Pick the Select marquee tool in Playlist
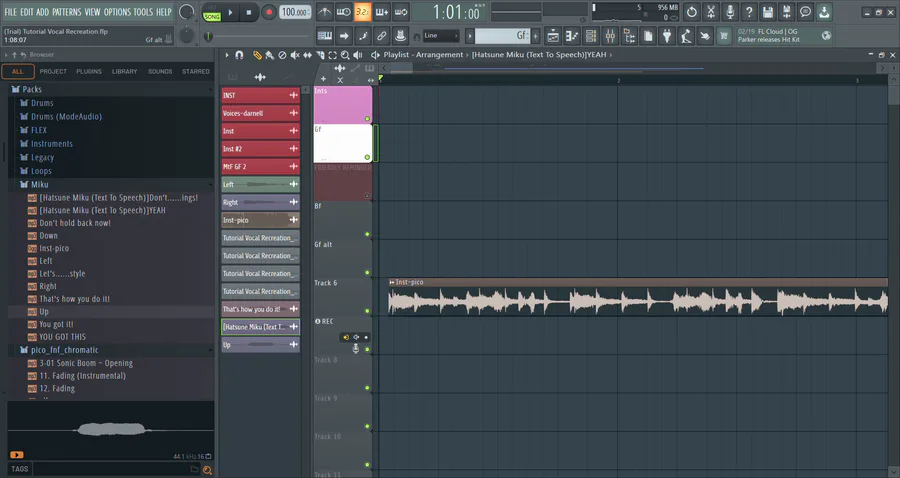Screen dimensions: 900x478 pyautogui.click(x=332, y=55)
